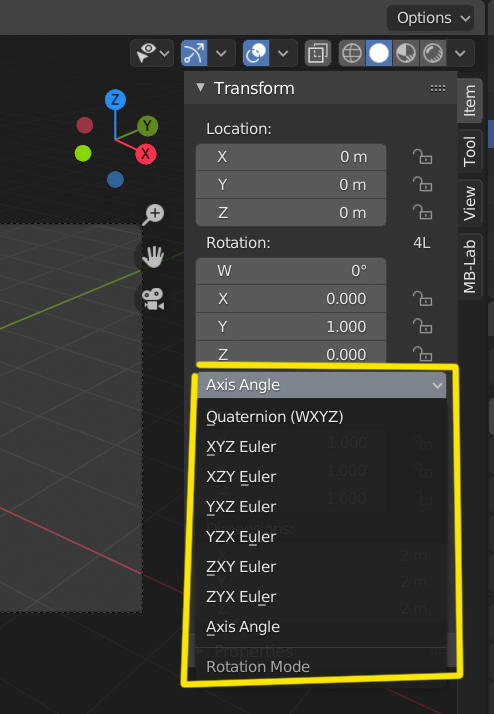Image resolution: width=494 pixels, height=714 pixels.
Task: Lock the Rotation X axis
Action: [423, 299]
